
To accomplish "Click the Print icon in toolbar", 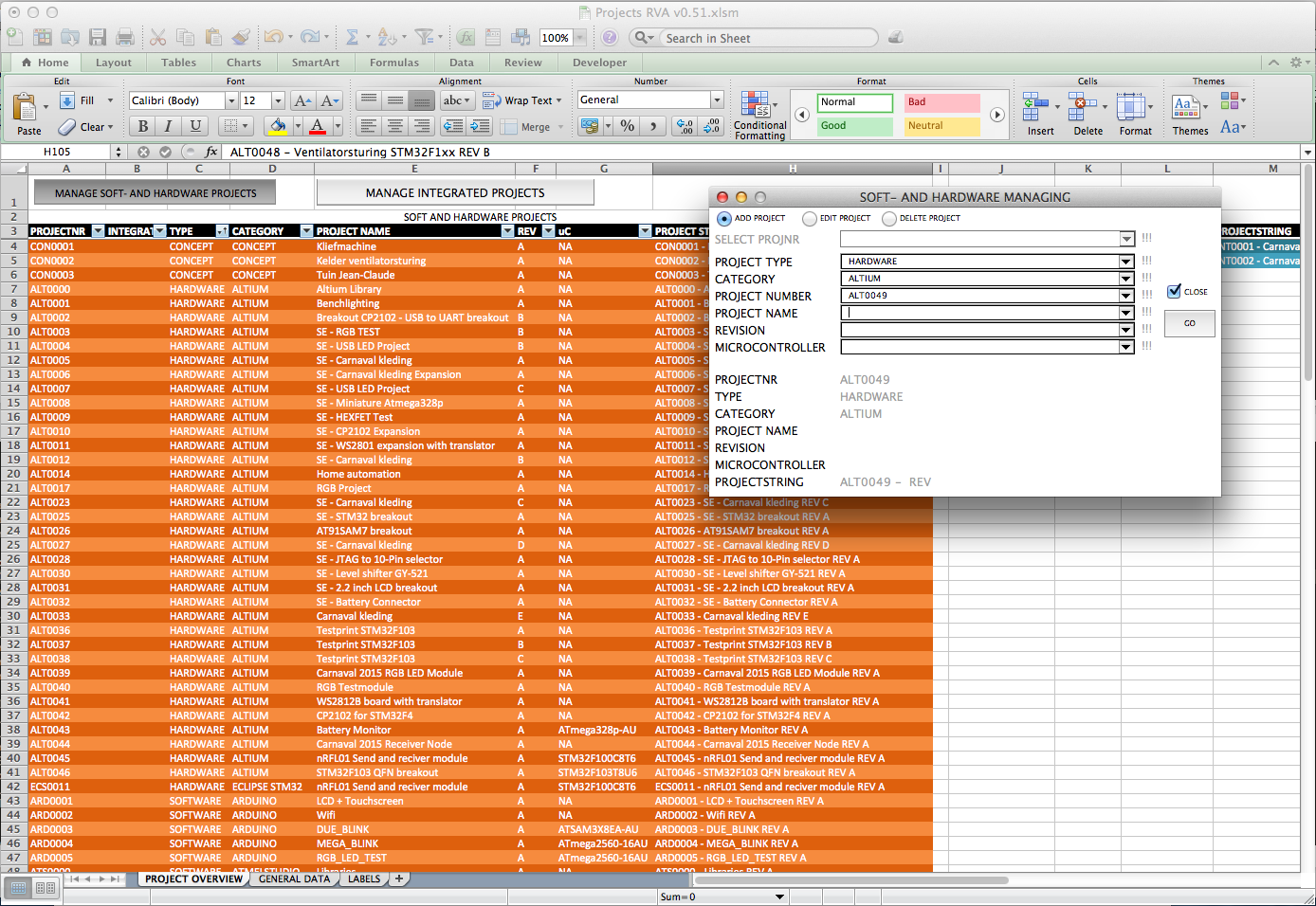I will click(x=125, y=37).
